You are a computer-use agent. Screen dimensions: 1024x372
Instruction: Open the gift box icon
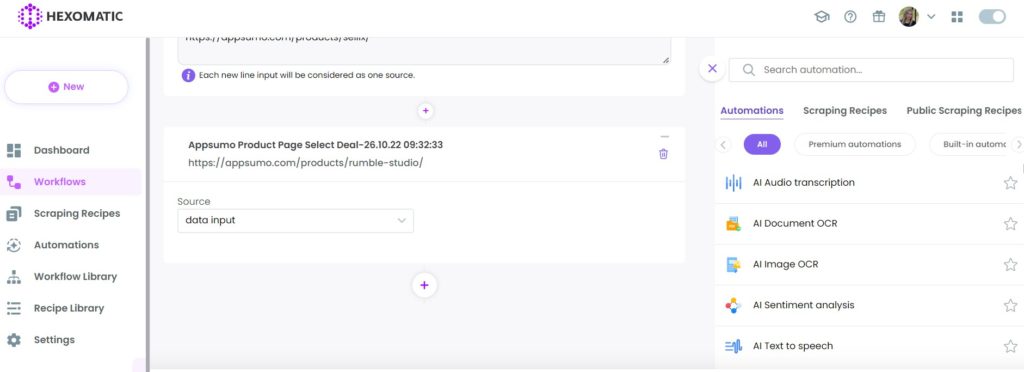click(x=879, y=17)
